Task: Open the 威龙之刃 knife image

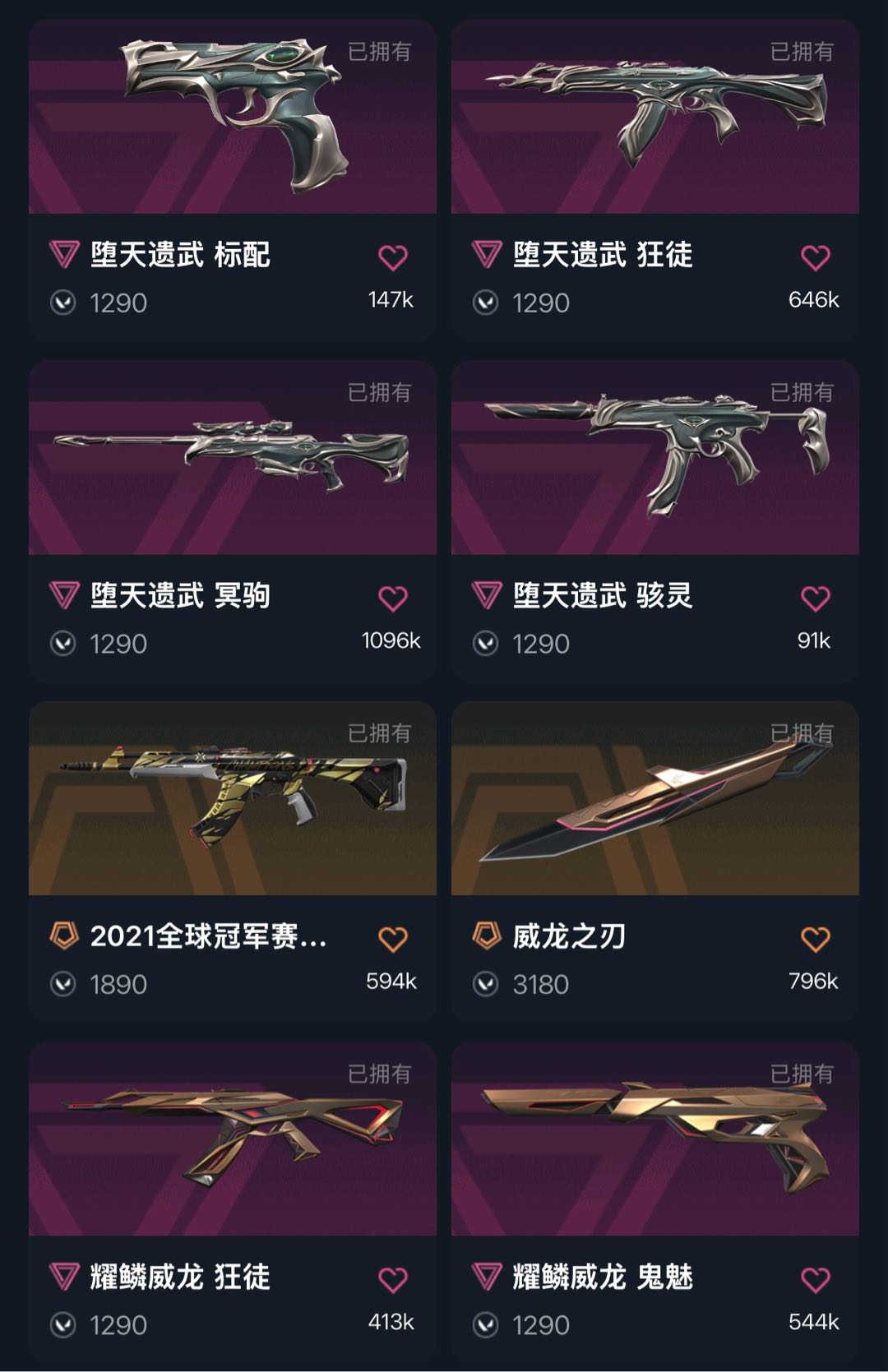Action: [655, 798]
